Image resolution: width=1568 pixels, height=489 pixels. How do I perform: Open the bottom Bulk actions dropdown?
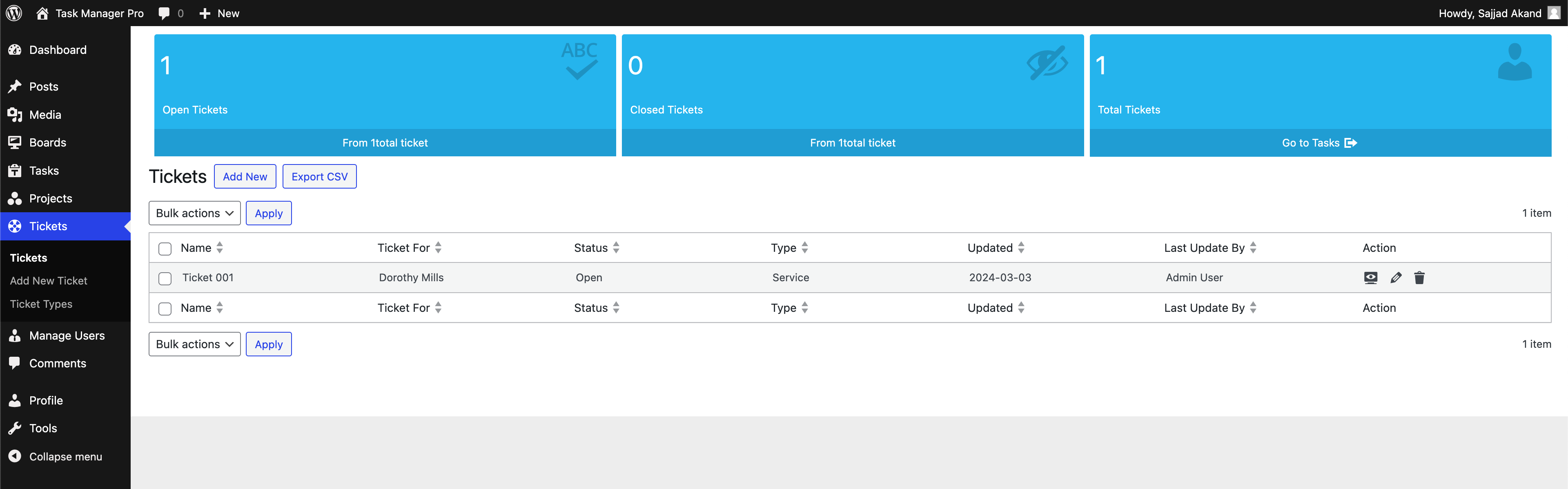(194, 344)
